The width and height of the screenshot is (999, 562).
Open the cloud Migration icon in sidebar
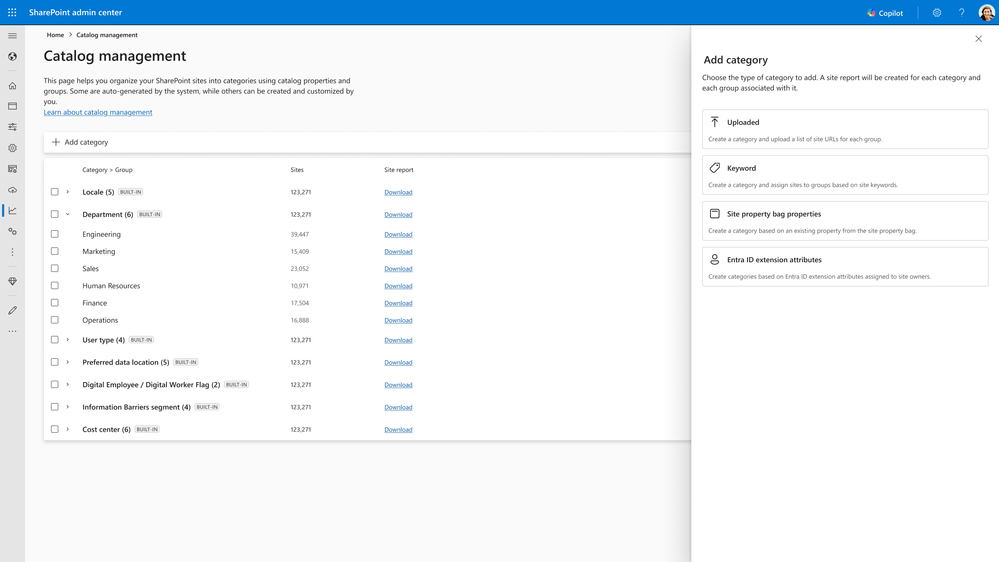[x=12, y=190]
